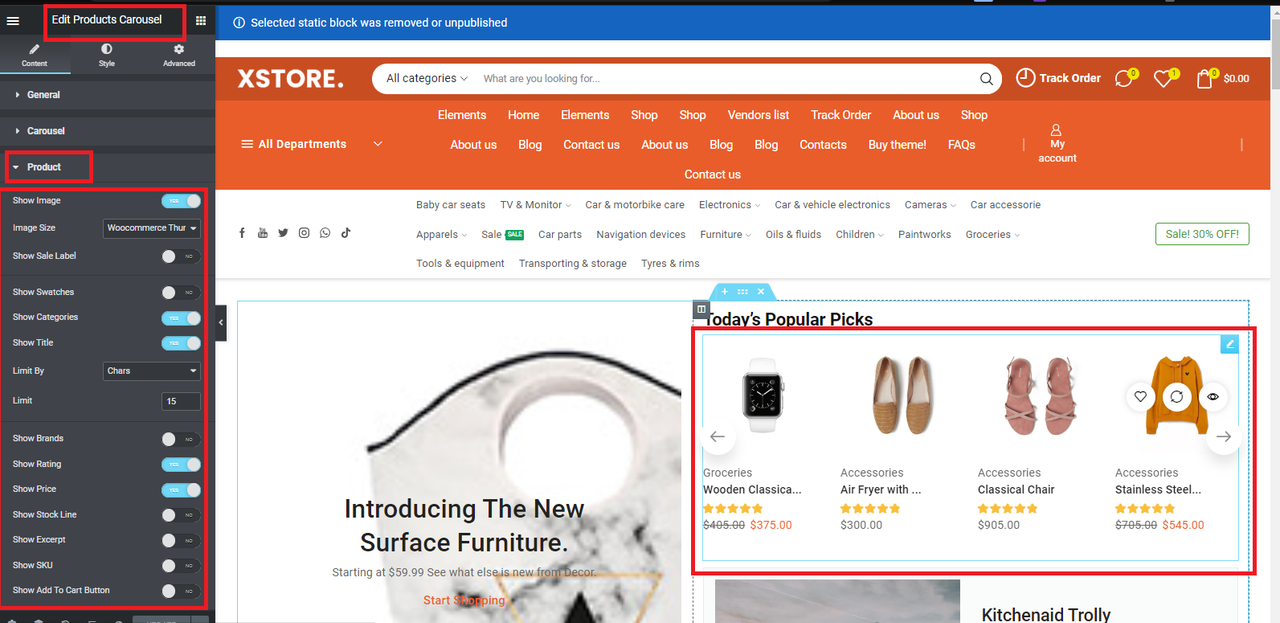1280x623 pixels.
Task: Click the Limit number field
Action: [x=181, y=401]
